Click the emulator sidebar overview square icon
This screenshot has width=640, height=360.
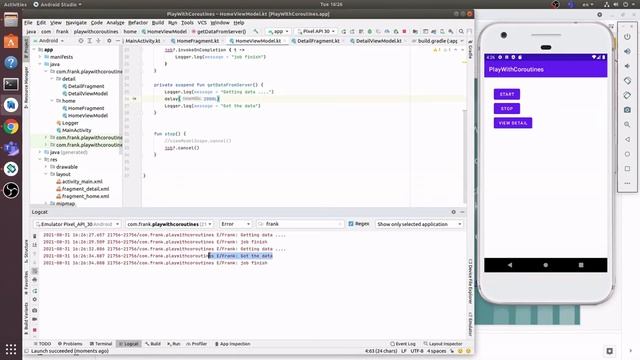pos(627,169)
